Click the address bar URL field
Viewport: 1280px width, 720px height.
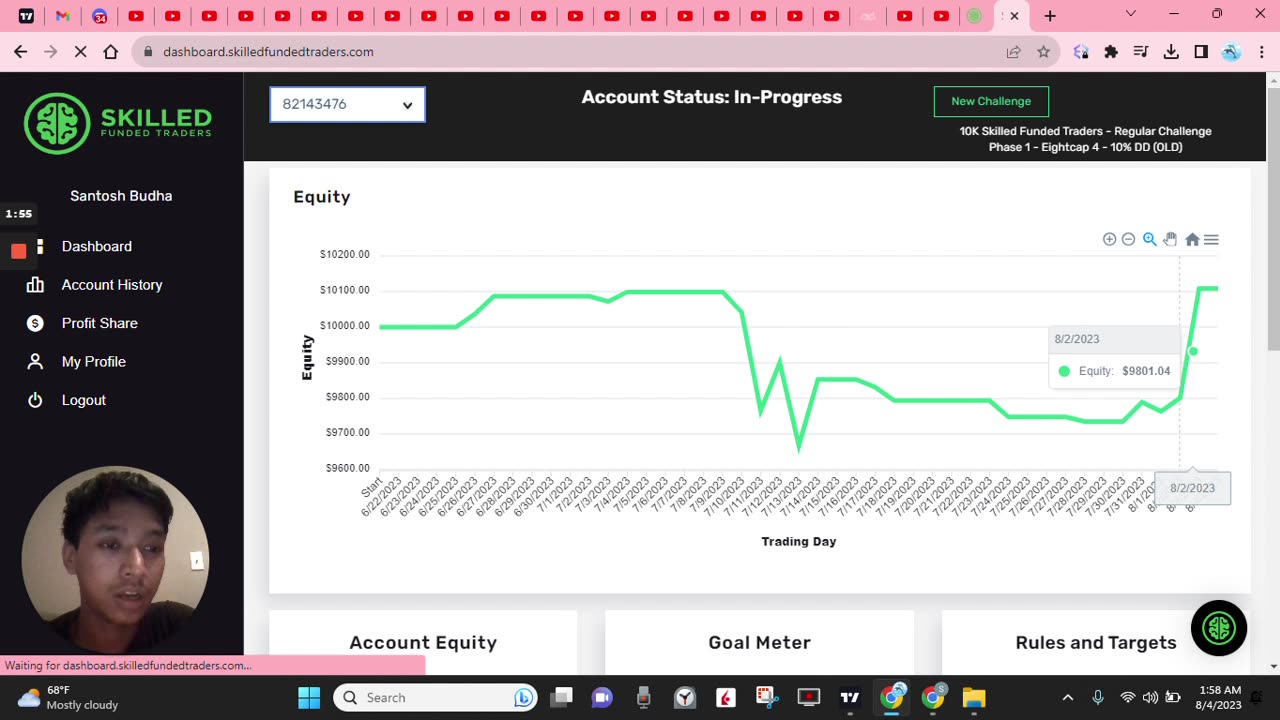pyautogui.click(x=570, y=52)
